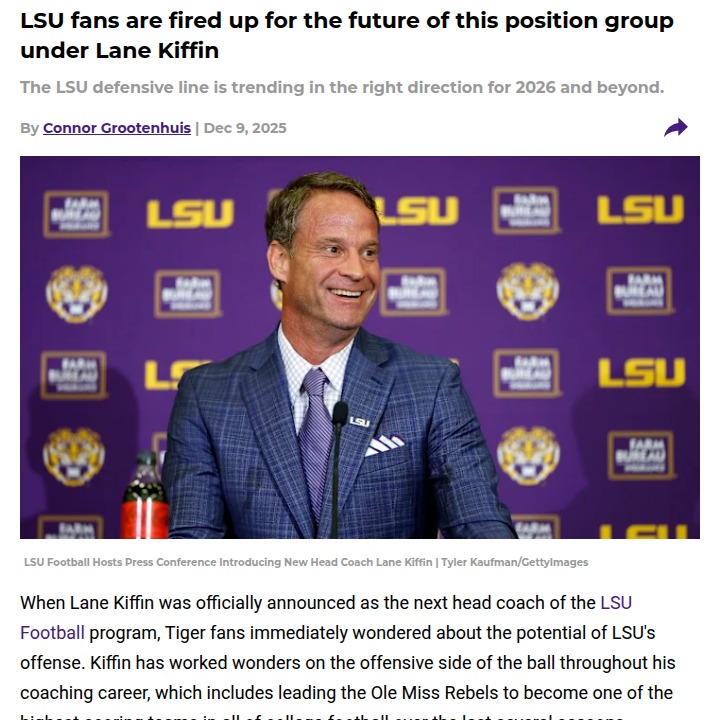Click the photo caption crediting Tyler Kaufman
Viewport: 720px width, 720px height.
(306, 562)
